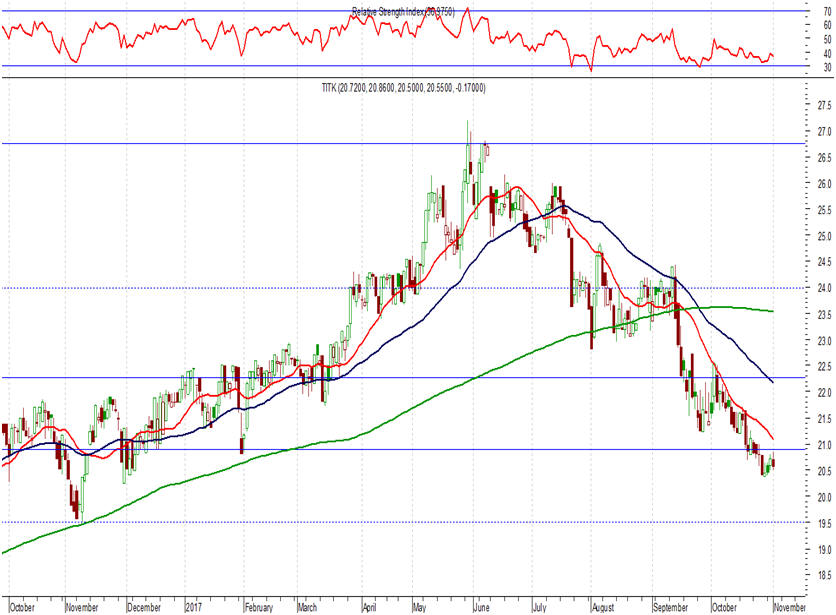
Task: Select the 70 label on RSI axis
Action: 827,11
